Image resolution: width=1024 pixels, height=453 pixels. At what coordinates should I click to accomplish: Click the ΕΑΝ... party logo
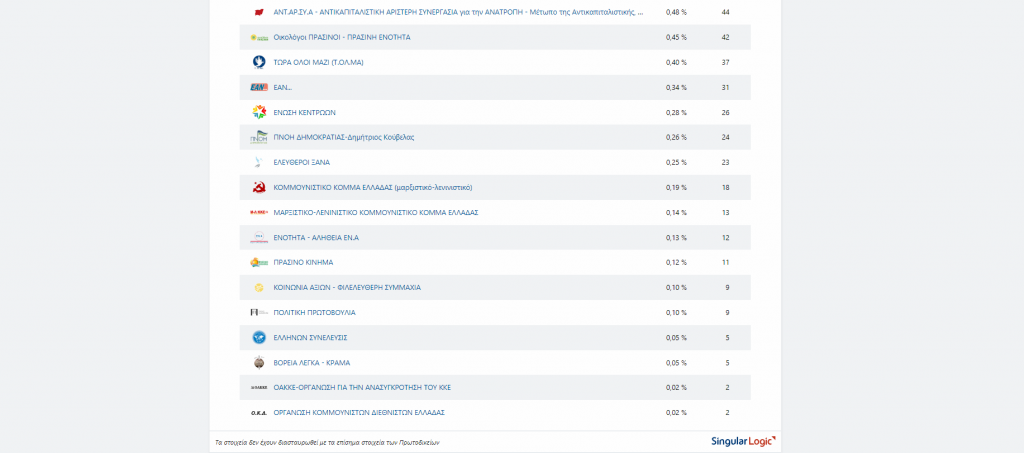coord(259,87)
